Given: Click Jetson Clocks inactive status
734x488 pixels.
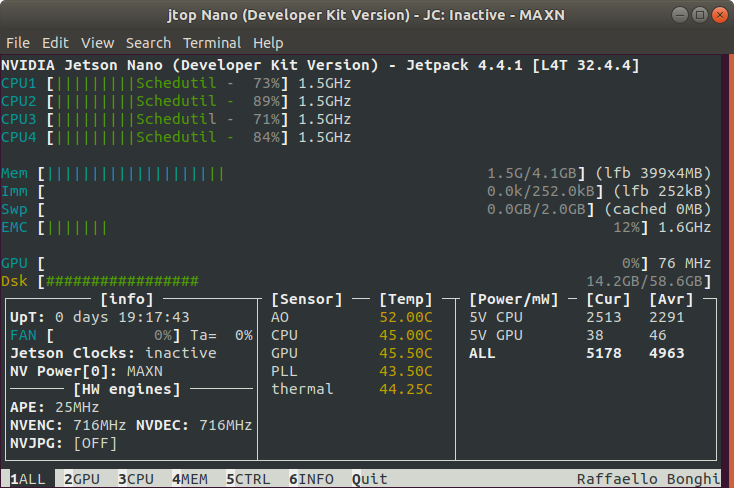Looking at the screenshot, I should point(113,353).
